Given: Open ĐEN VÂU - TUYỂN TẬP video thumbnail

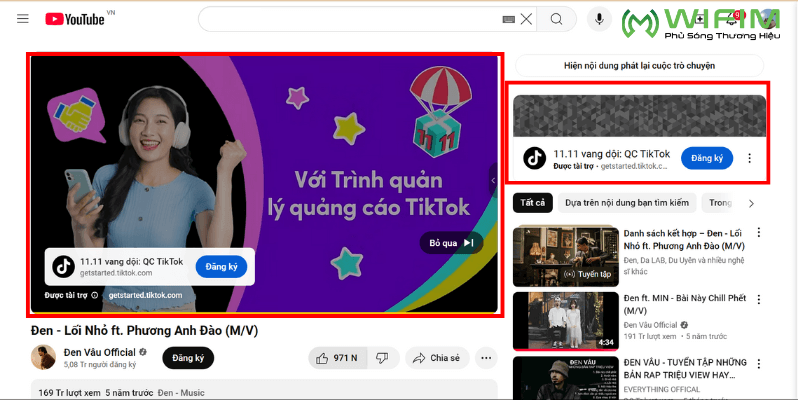Looking at the screenshot, I should coord(565,378).
